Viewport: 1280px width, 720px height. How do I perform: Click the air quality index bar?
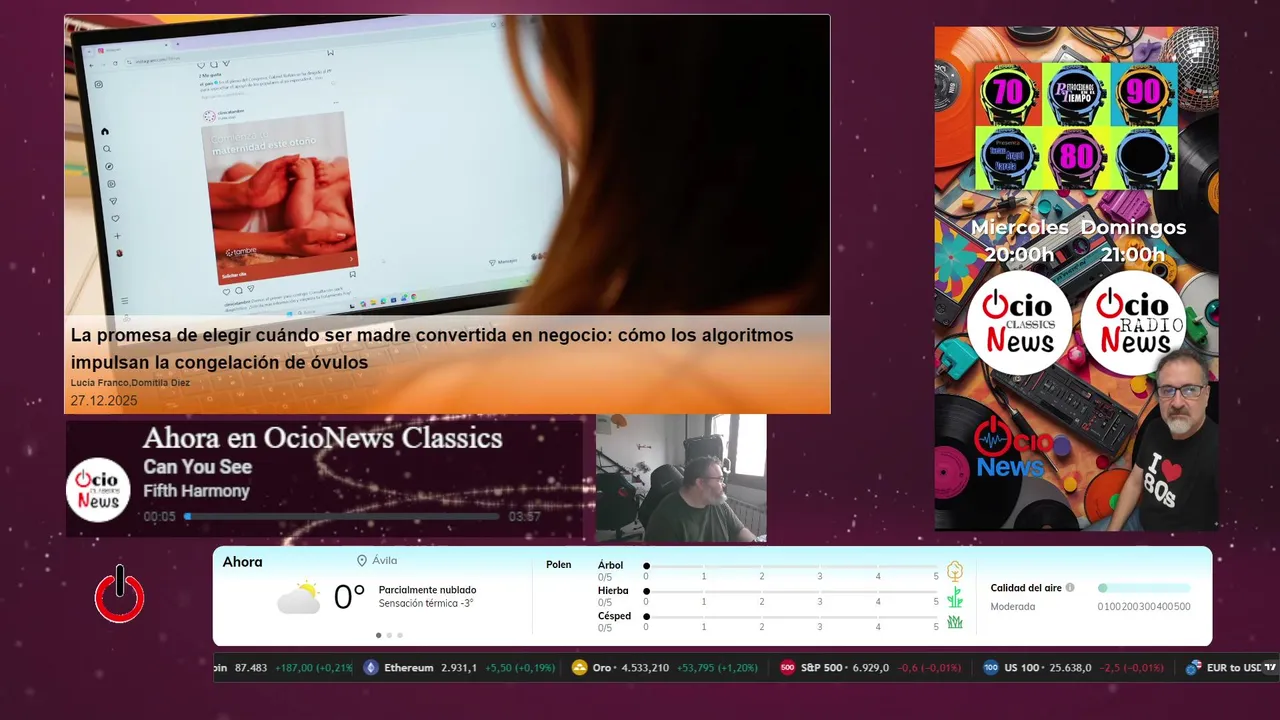click(1144, 588)
